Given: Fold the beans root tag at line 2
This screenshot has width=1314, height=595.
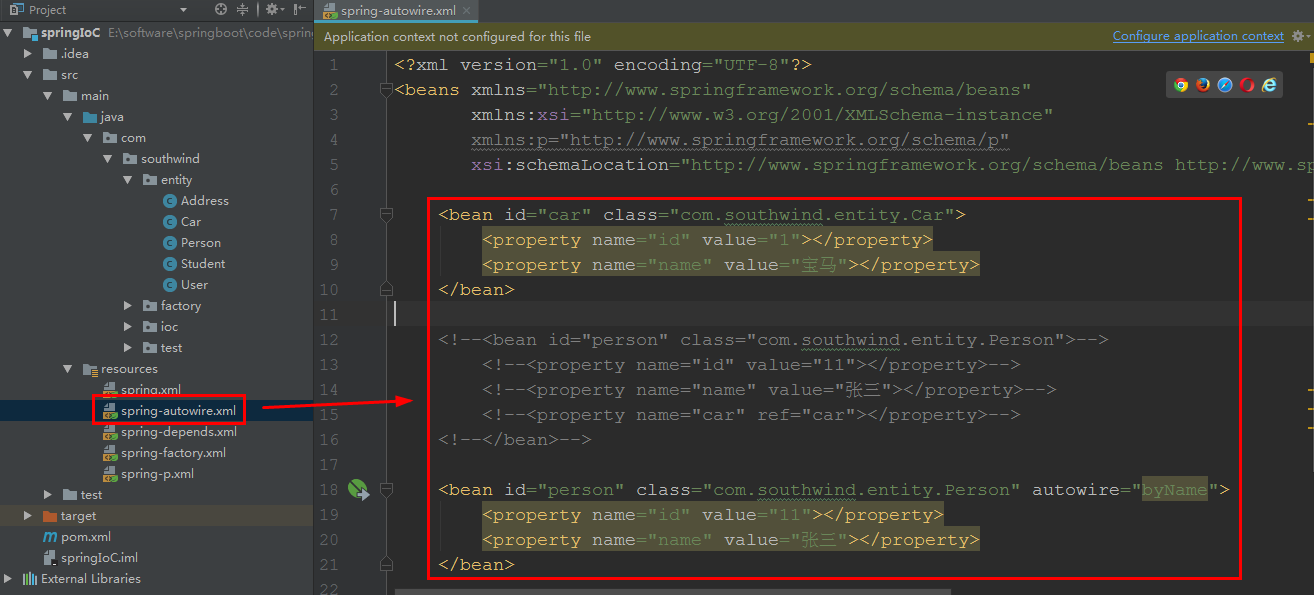Looking at the screenshot, I should (x=386, y=90).
